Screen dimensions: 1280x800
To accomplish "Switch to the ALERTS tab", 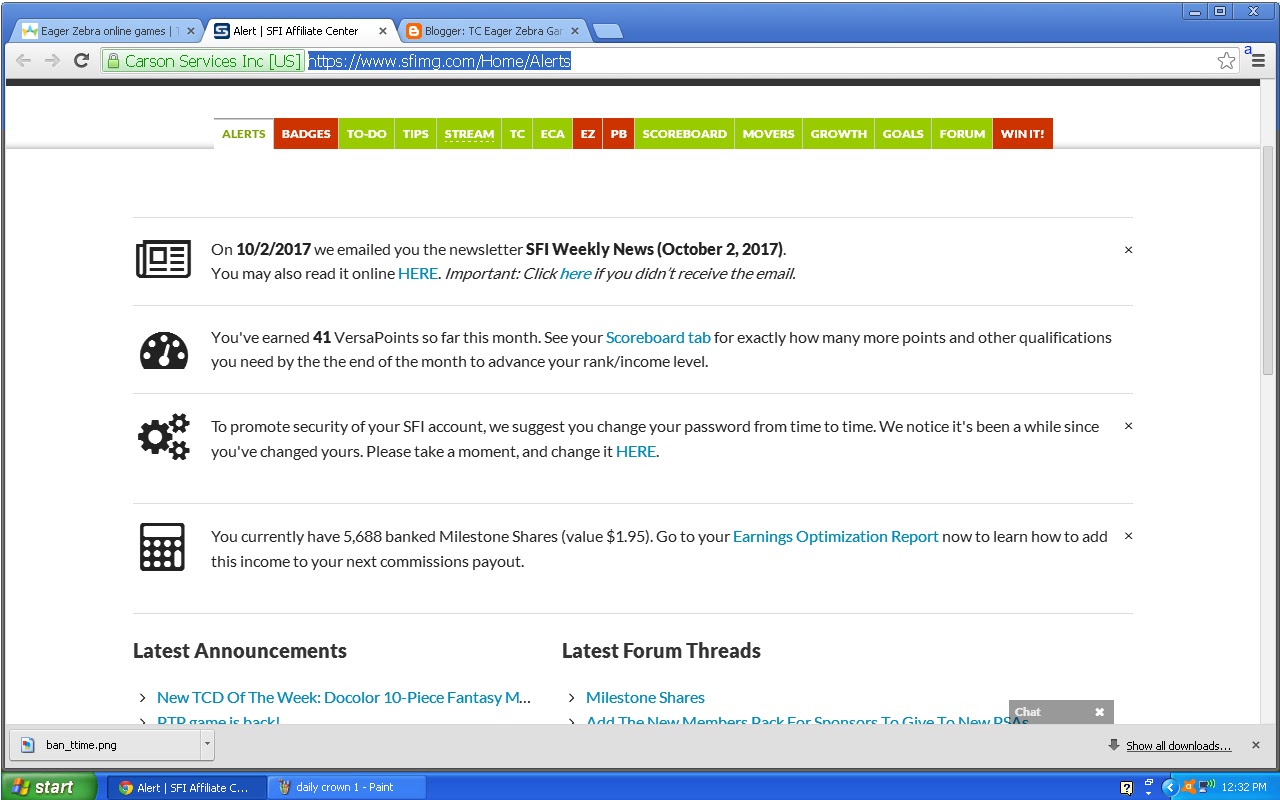I will click(244, 134).
